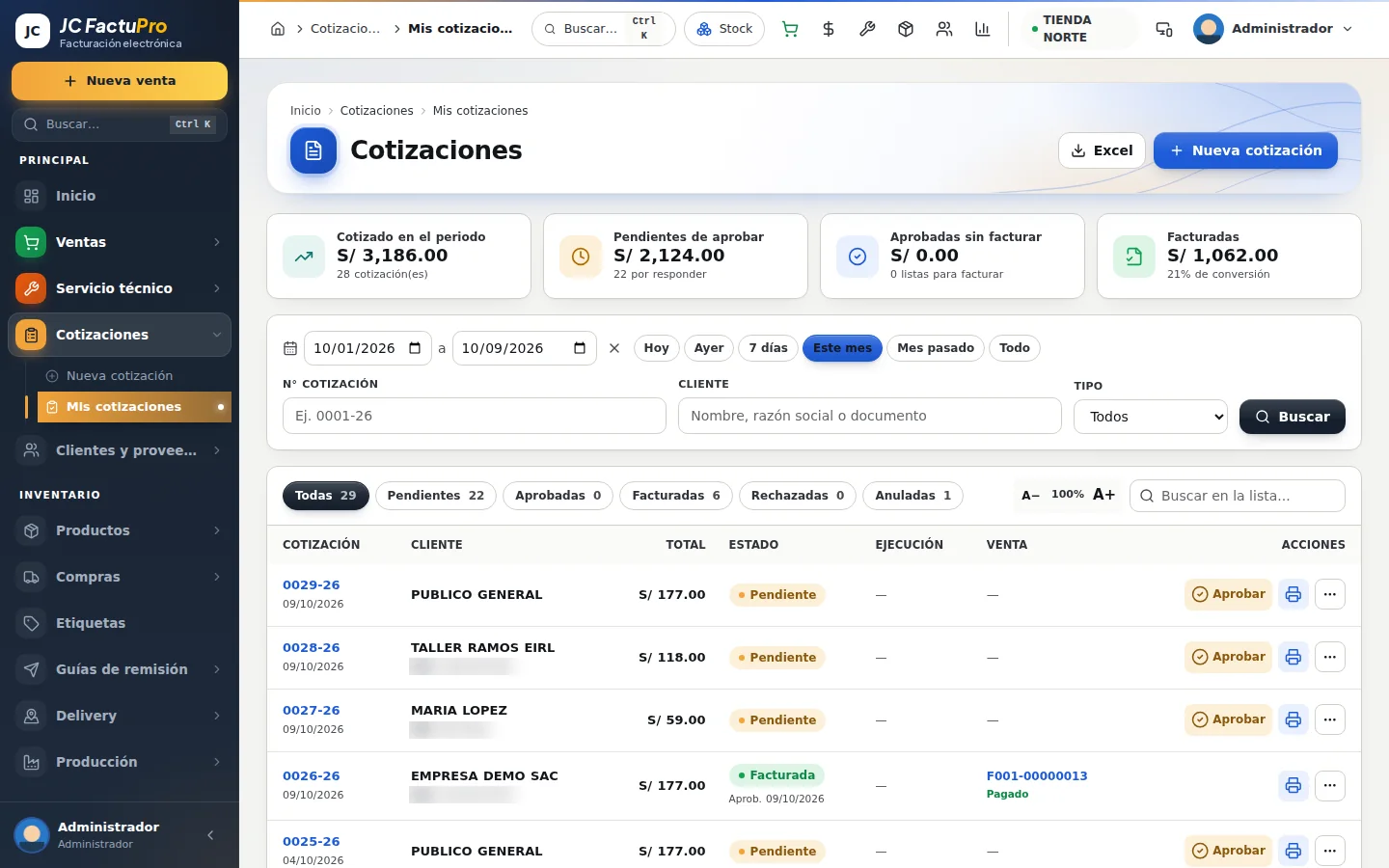Expand Servicio técnico sidebar menu

pyautogui.click(x=120, y=288)
